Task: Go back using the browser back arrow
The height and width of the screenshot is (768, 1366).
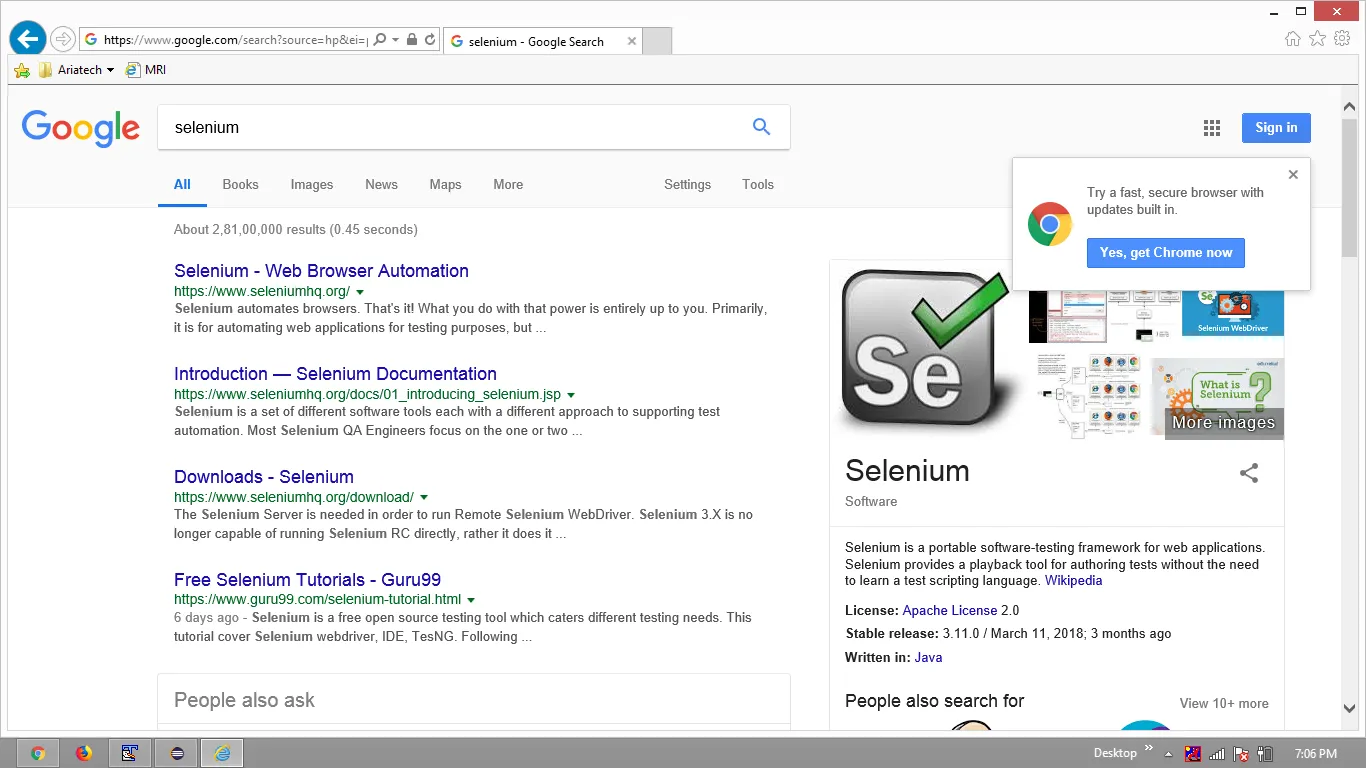Action: pyautogui.click(x=28, y=39)
